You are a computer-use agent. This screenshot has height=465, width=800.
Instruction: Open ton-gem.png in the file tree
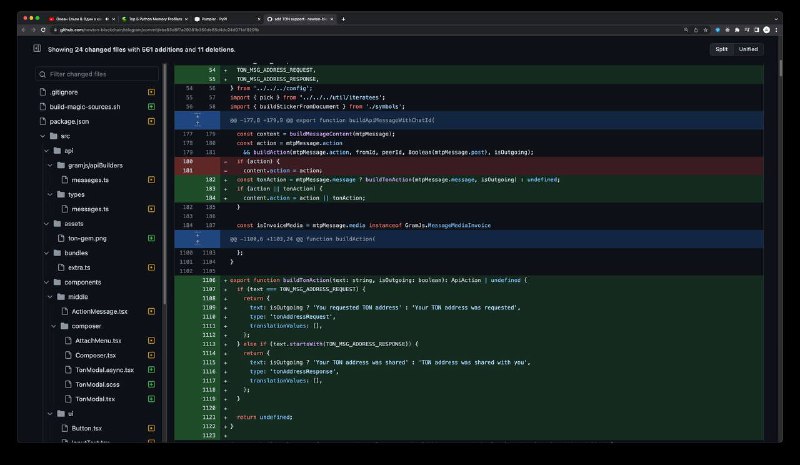(87, 238)
